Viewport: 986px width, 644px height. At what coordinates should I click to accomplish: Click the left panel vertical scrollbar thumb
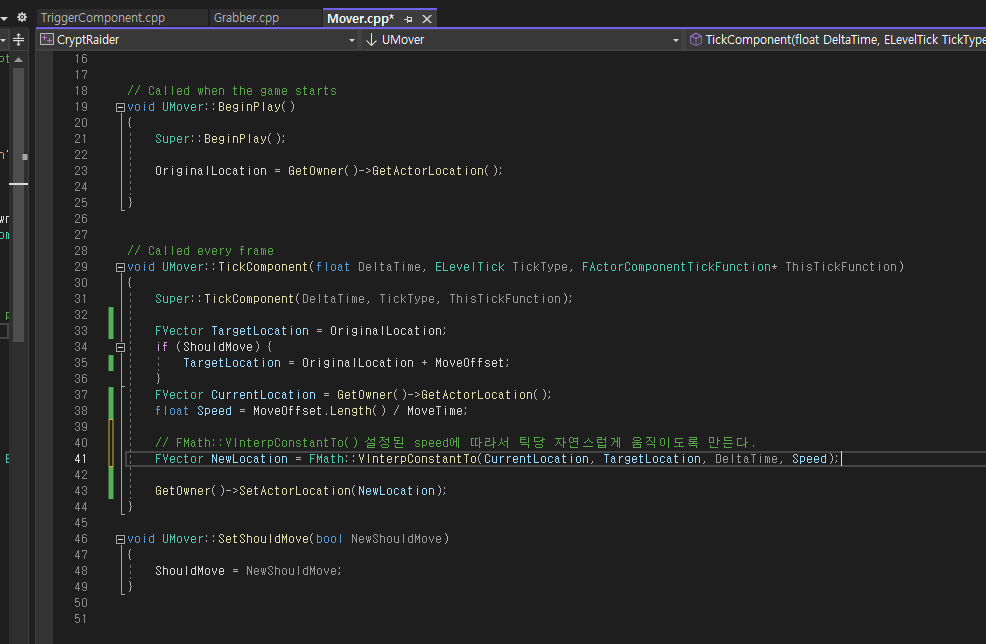19,204
